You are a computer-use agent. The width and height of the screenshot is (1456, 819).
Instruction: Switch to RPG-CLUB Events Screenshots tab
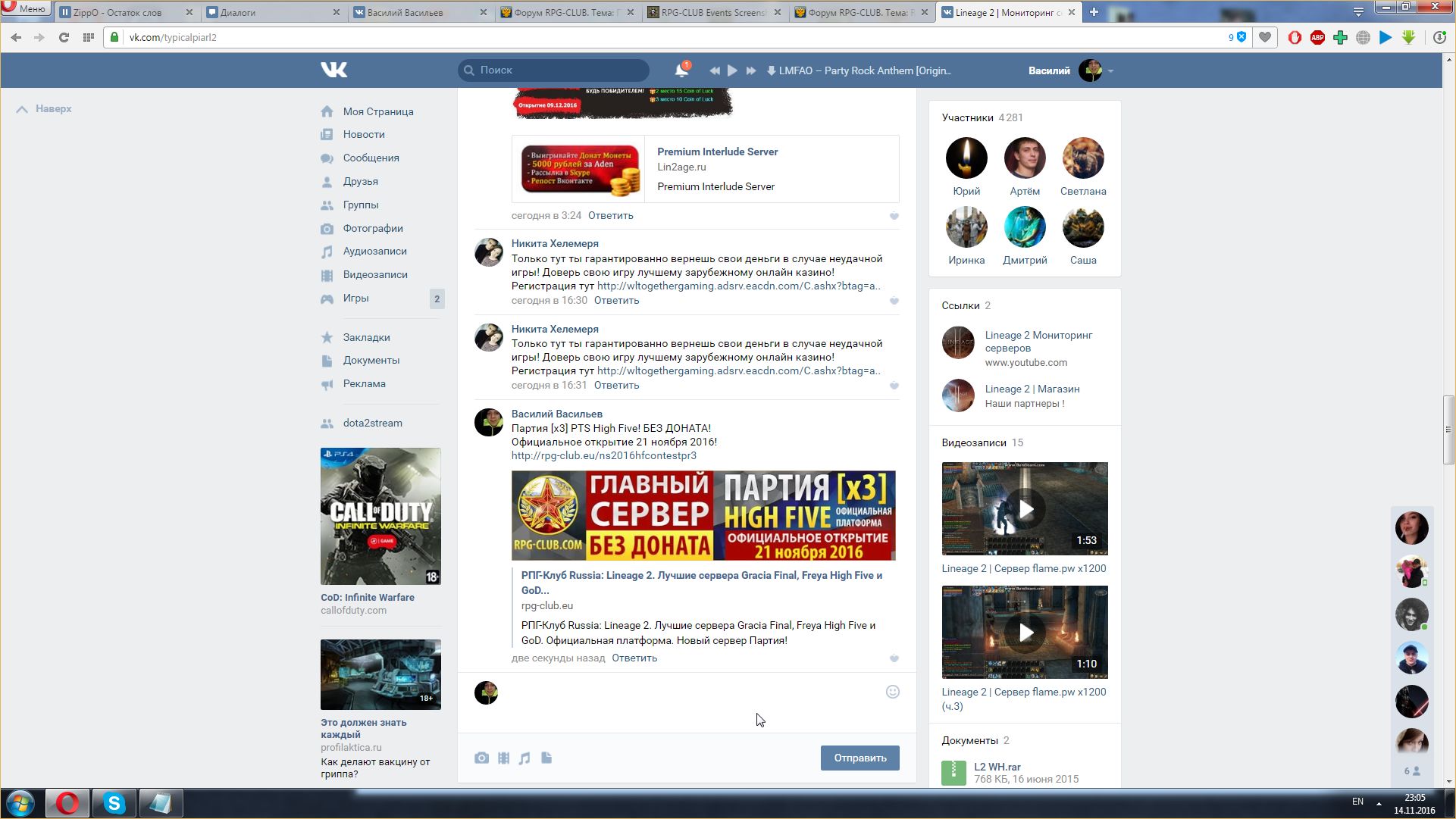click(714, 12)
